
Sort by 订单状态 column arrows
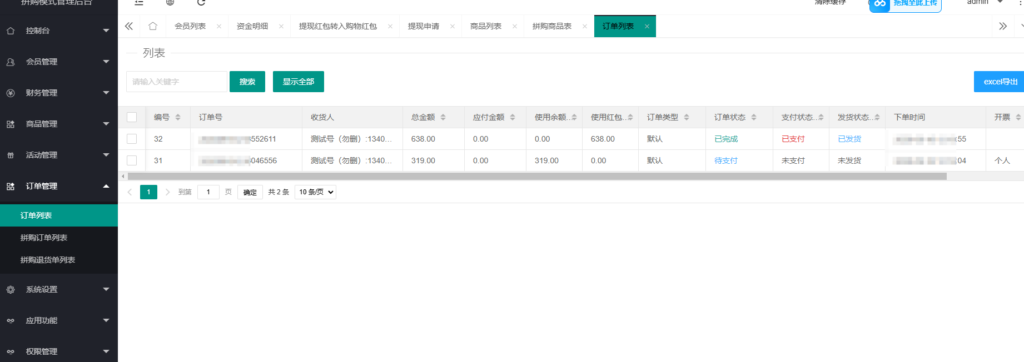pyautogui.click(x=754, y=118)
